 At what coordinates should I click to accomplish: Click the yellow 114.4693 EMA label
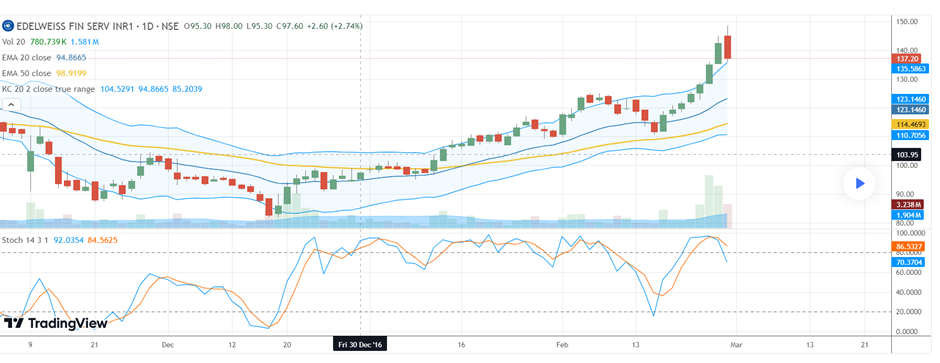[x=911, y=124]
